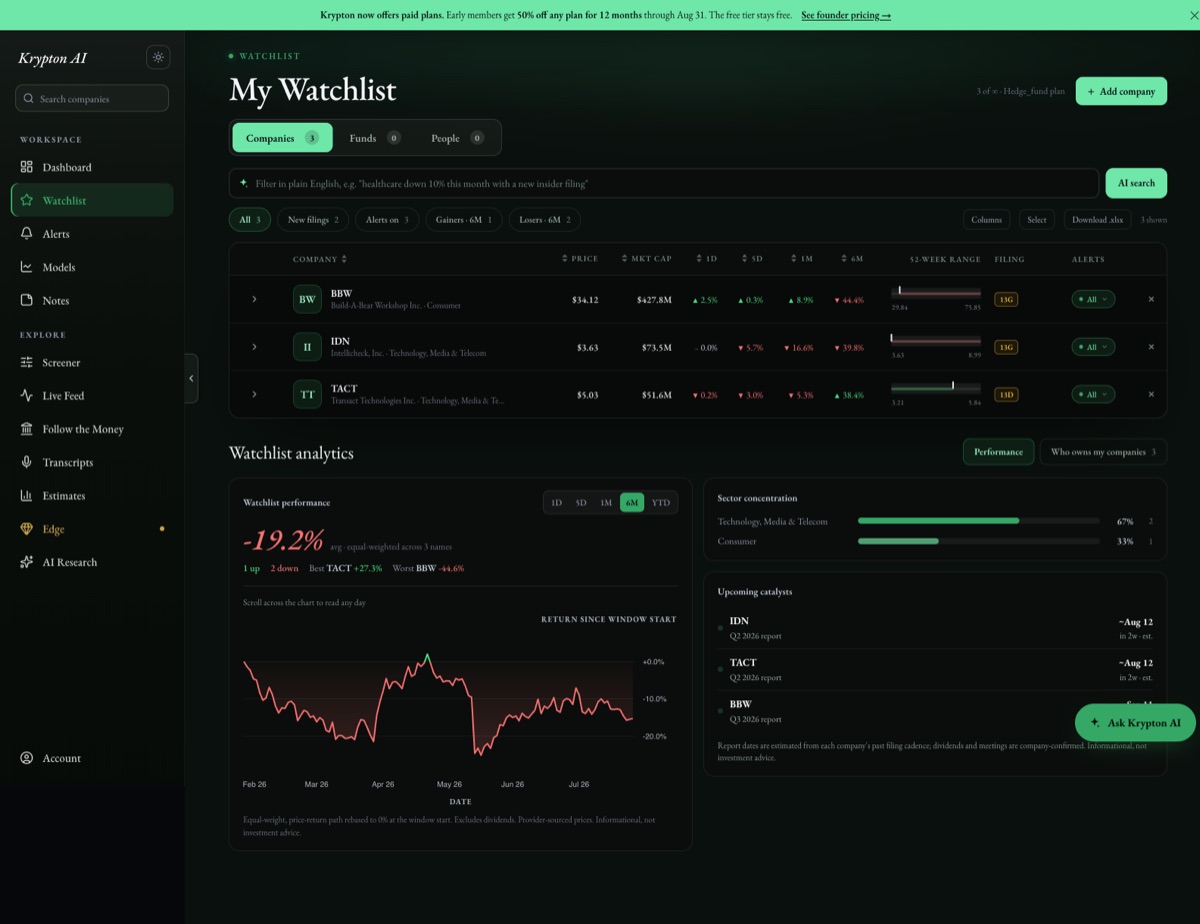Image resolution: width=1200 pixels, height=924 pixels.
Task: Open BBW 13G filing badge
Action: [x=1006, y=299]
